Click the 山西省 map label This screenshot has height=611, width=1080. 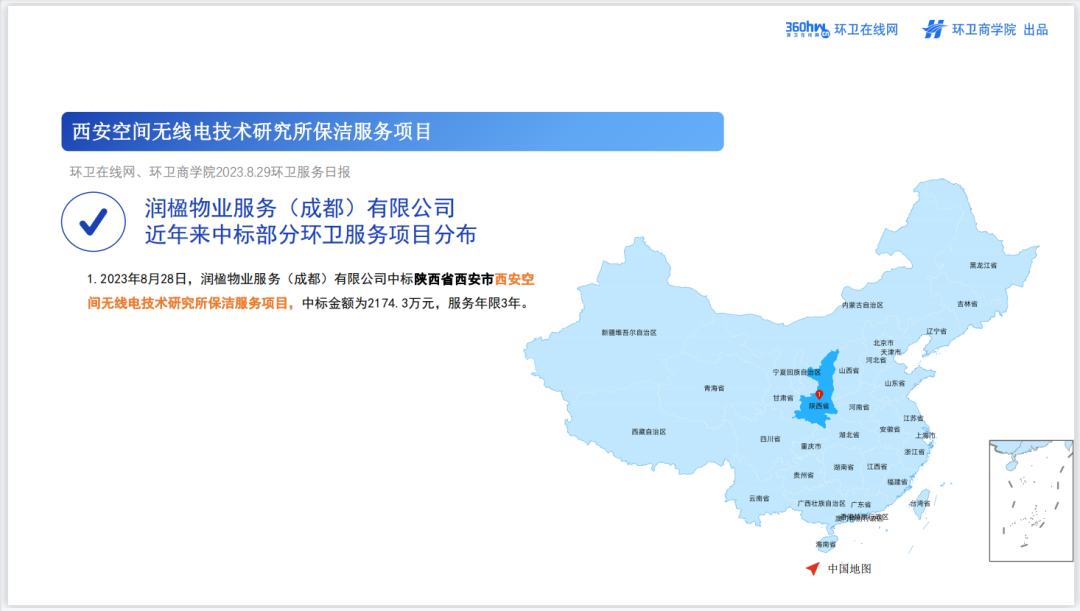849,371
